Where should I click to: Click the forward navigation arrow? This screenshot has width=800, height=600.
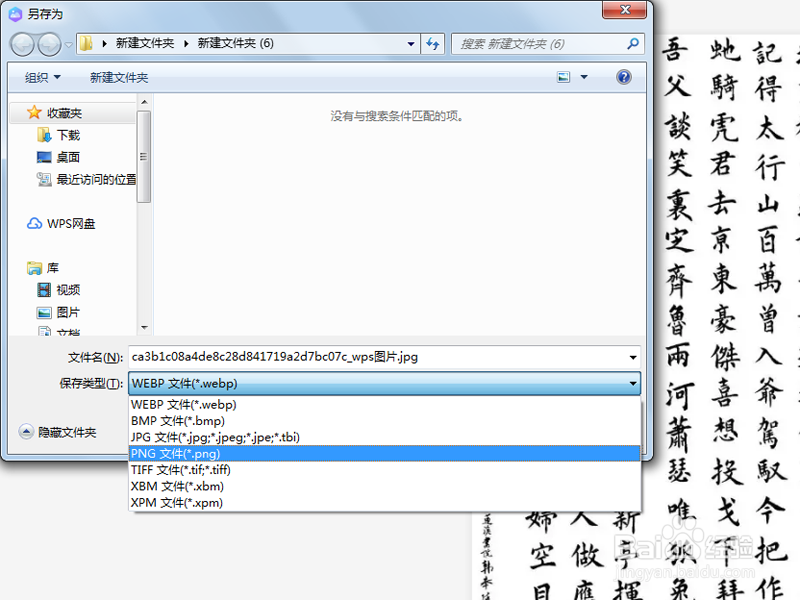pos(46,44)
